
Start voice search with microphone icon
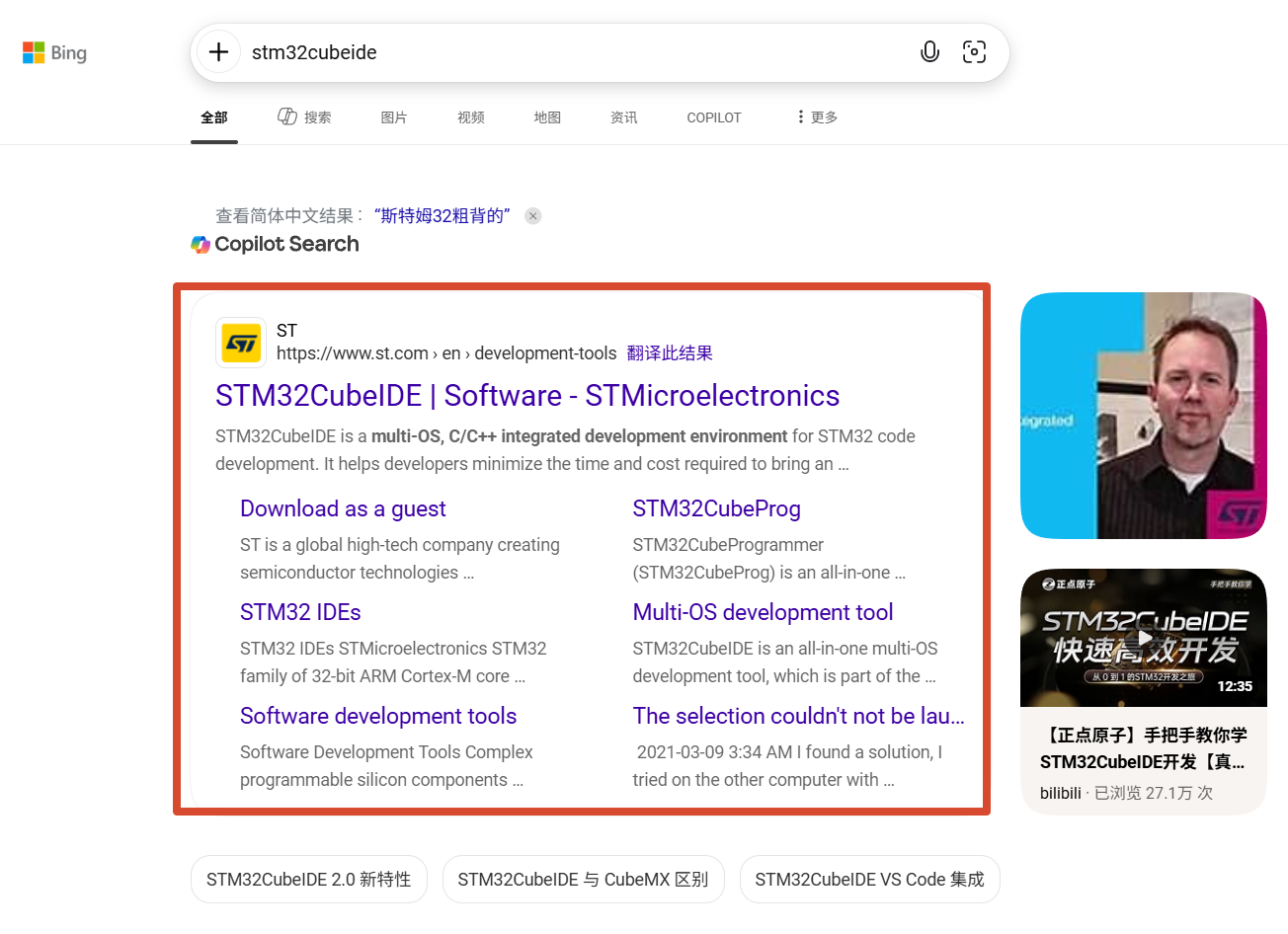(929, 52)
